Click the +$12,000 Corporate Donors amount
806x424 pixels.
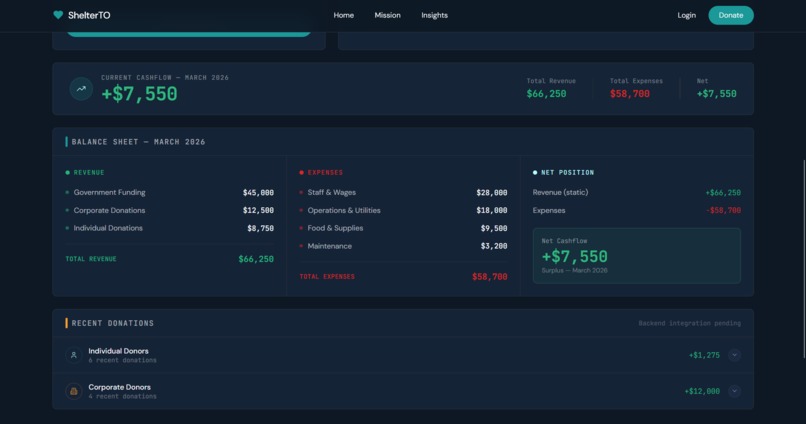pos(702,391)
